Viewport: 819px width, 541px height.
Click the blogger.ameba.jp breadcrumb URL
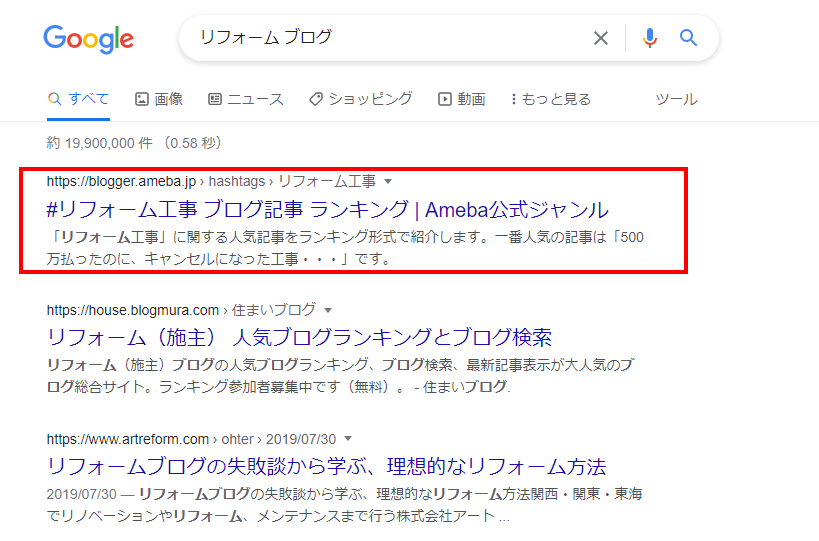[121, 181]
